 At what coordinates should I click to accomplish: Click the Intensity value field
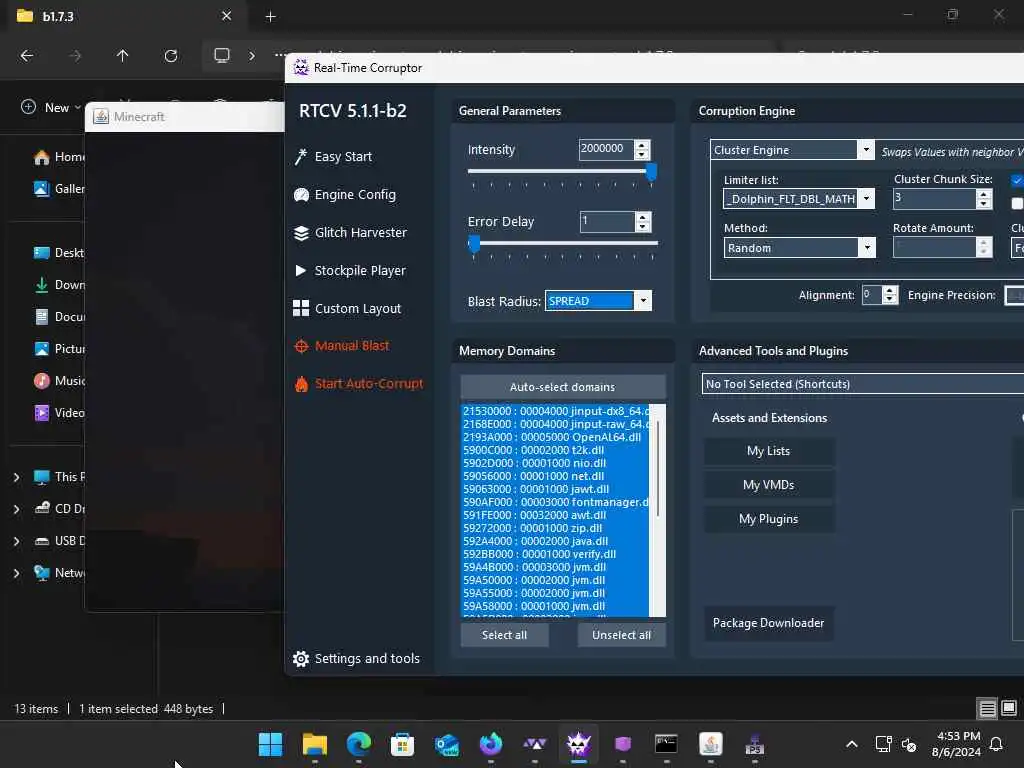click(x=606, y=149)
